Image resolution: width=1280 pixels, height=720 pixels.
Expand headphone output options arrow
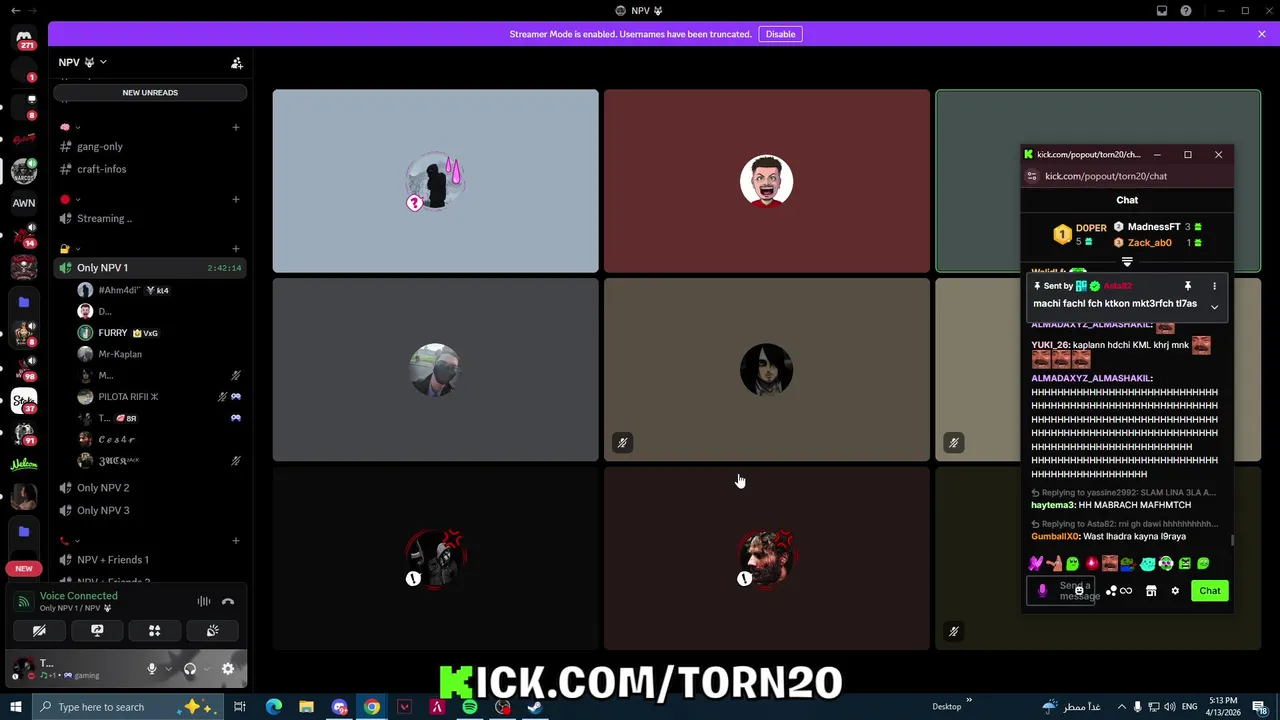[206, 669]
